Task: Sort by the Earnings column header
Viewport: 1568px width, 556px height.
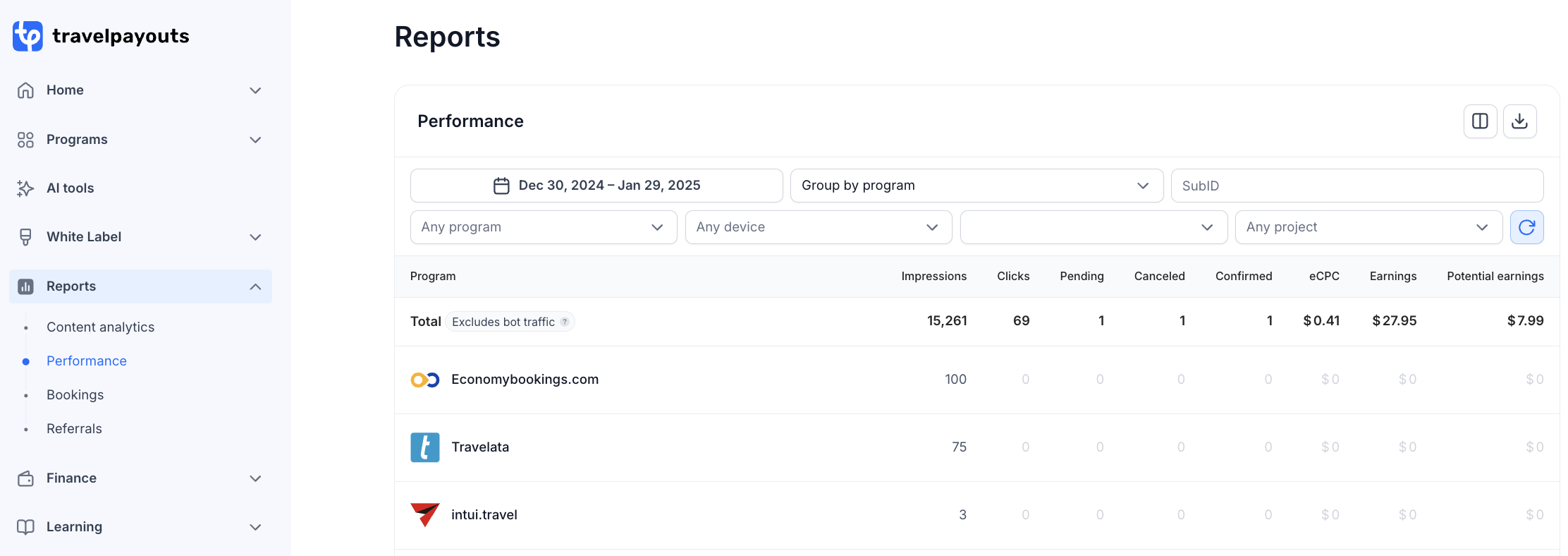Action: point(1393,277)
